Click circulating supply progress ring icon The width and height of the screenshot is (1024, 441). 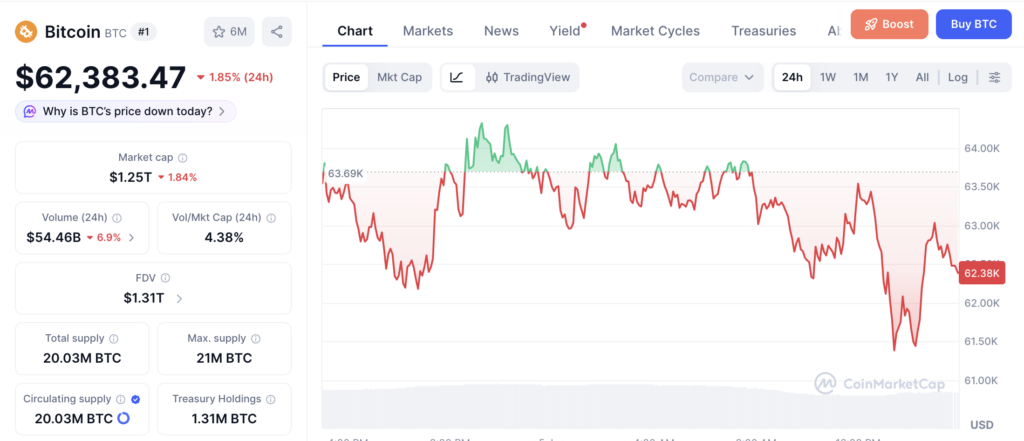[x=123, y=418]
